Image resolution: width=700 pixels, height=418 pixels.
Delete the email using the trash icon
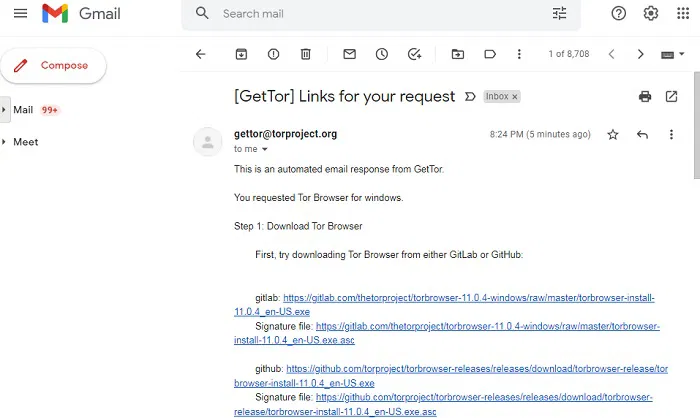(x=305, y=54)
